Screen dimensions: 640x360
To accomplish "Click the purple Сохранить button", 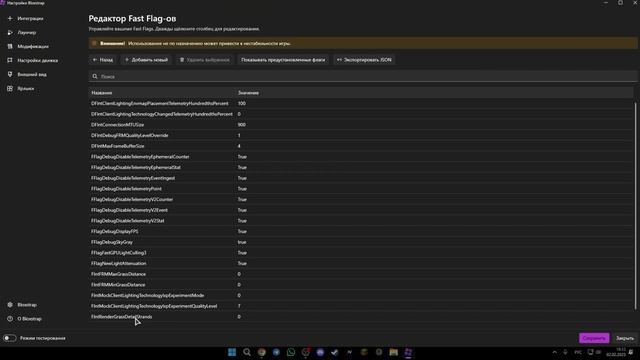I will pos(594,338).
